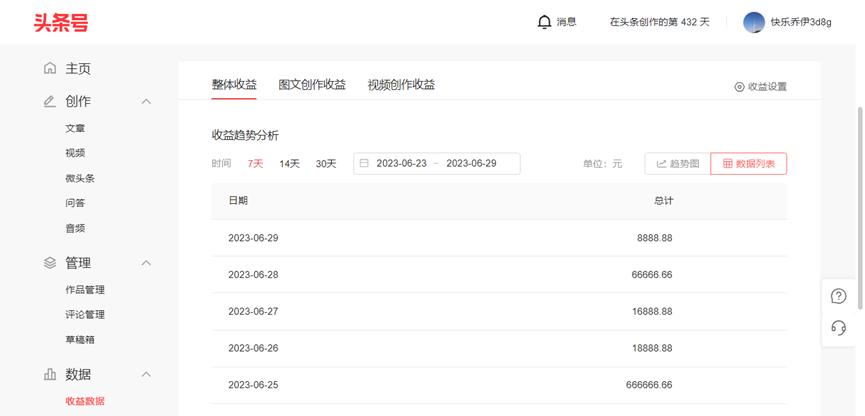Open 问答 in the sidebar
Screen dimensions: 865x416
click(x=75, y=203)
